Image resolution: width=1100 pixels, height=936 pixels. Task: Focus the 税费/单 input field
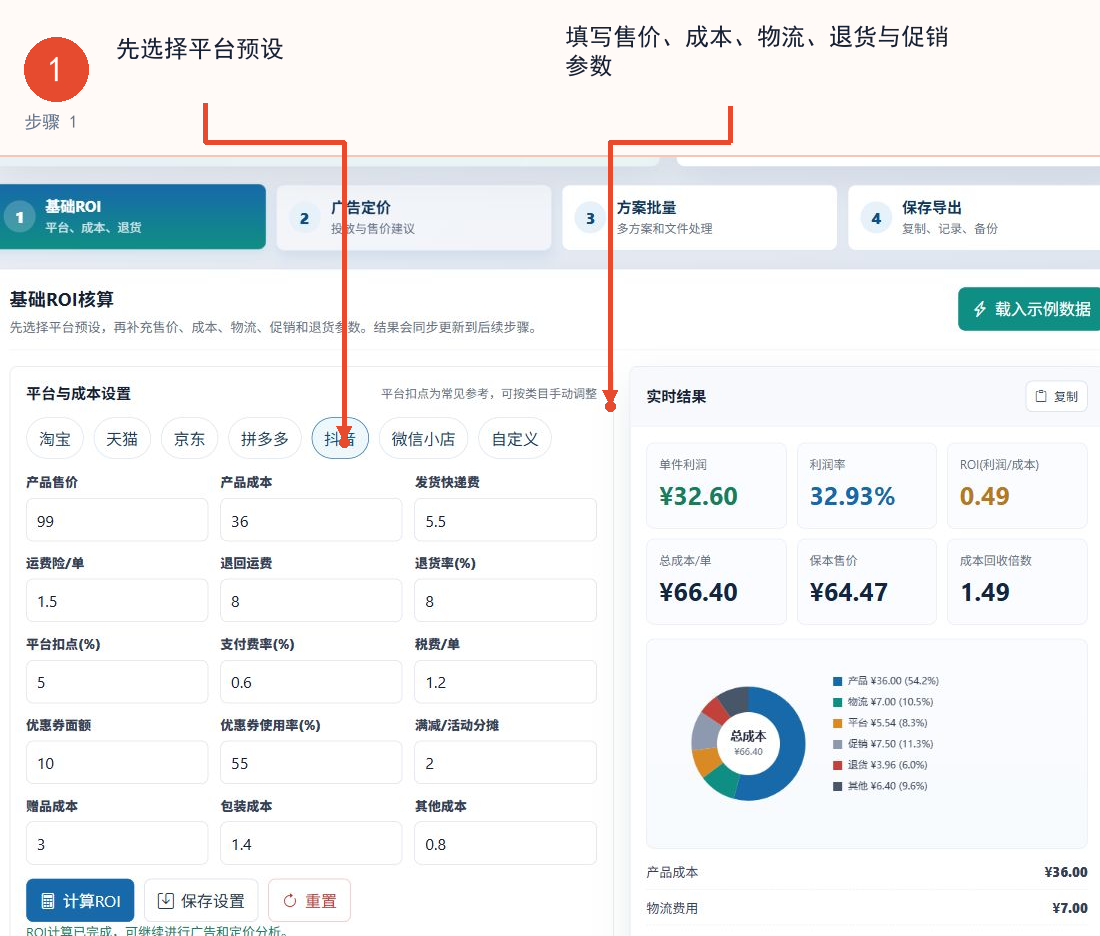pos(506,682)
